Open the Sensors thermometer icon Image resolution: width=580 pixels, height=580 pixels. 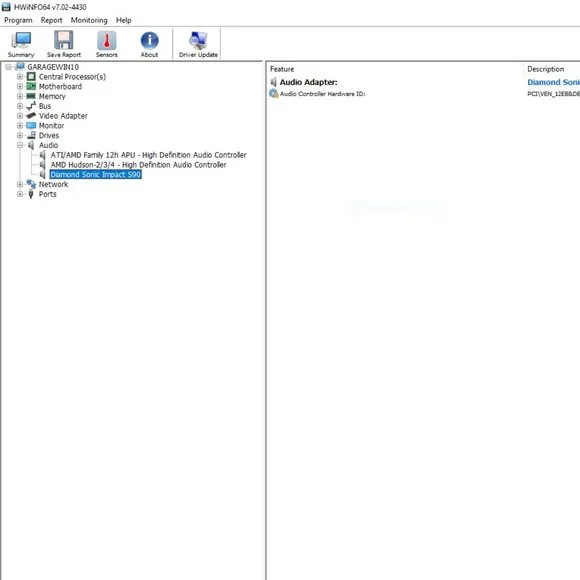[x=107, y=40]
